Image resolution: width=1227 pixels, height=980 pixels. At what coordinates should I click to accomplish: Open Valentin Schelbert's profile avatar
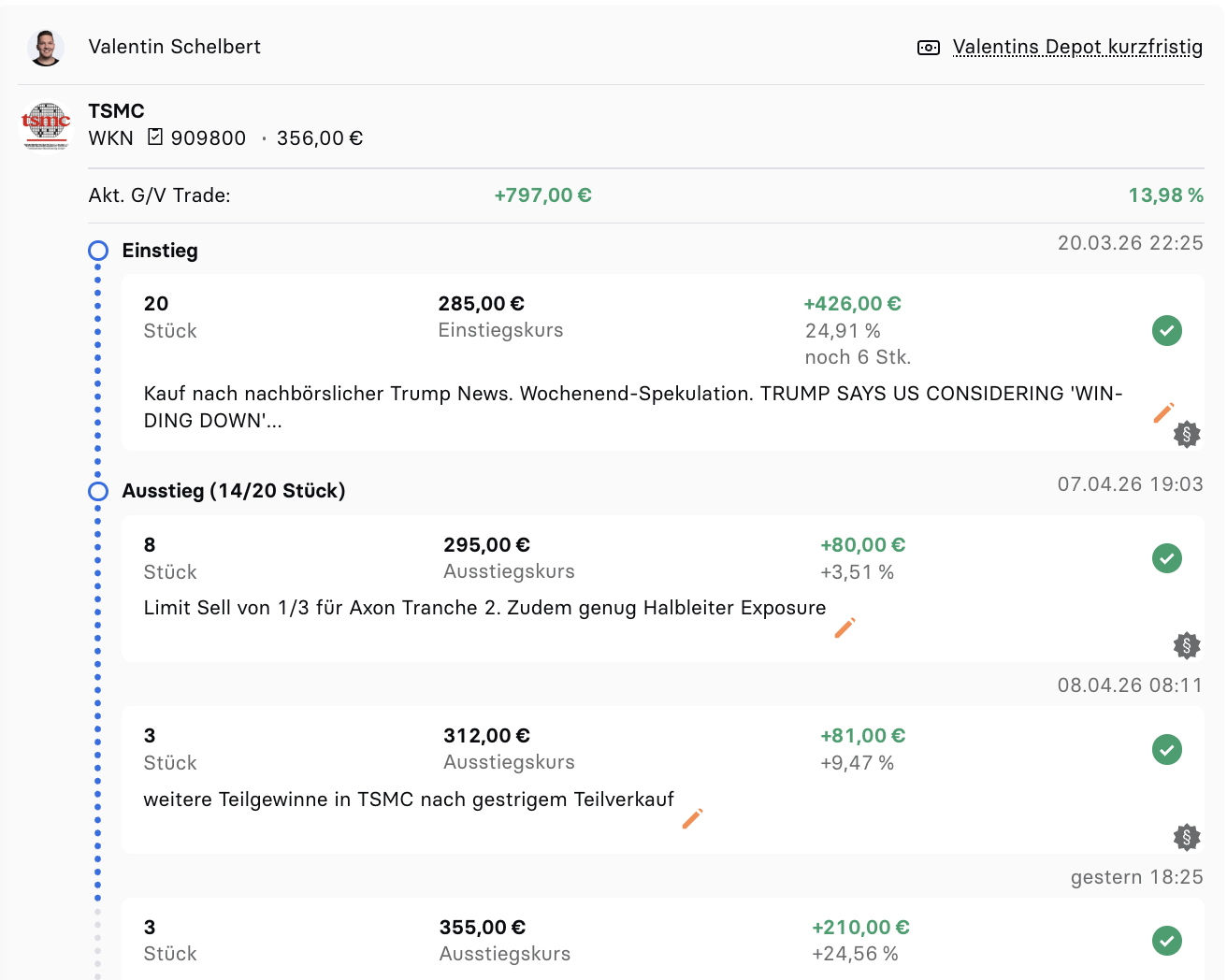point(46,47)
